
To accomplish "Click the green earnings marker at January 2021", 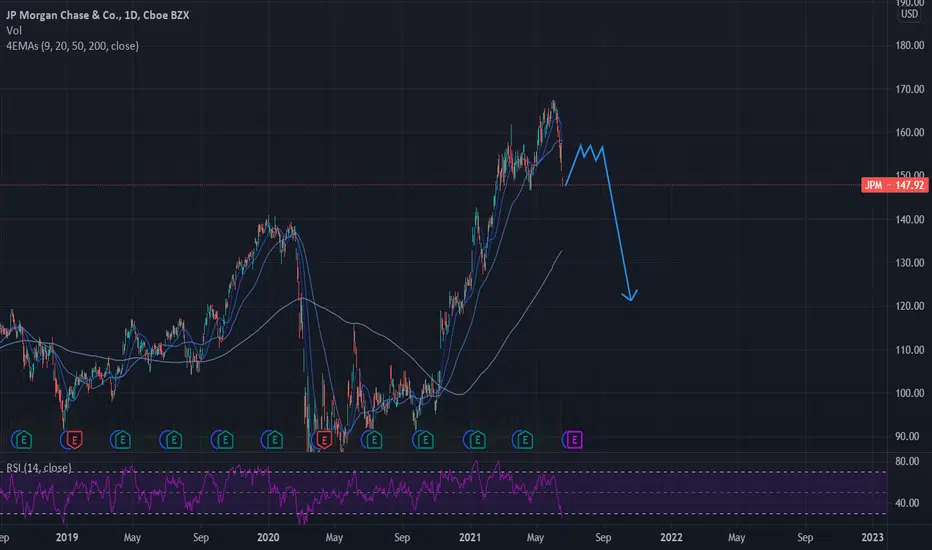I will (x=476, y=440).
